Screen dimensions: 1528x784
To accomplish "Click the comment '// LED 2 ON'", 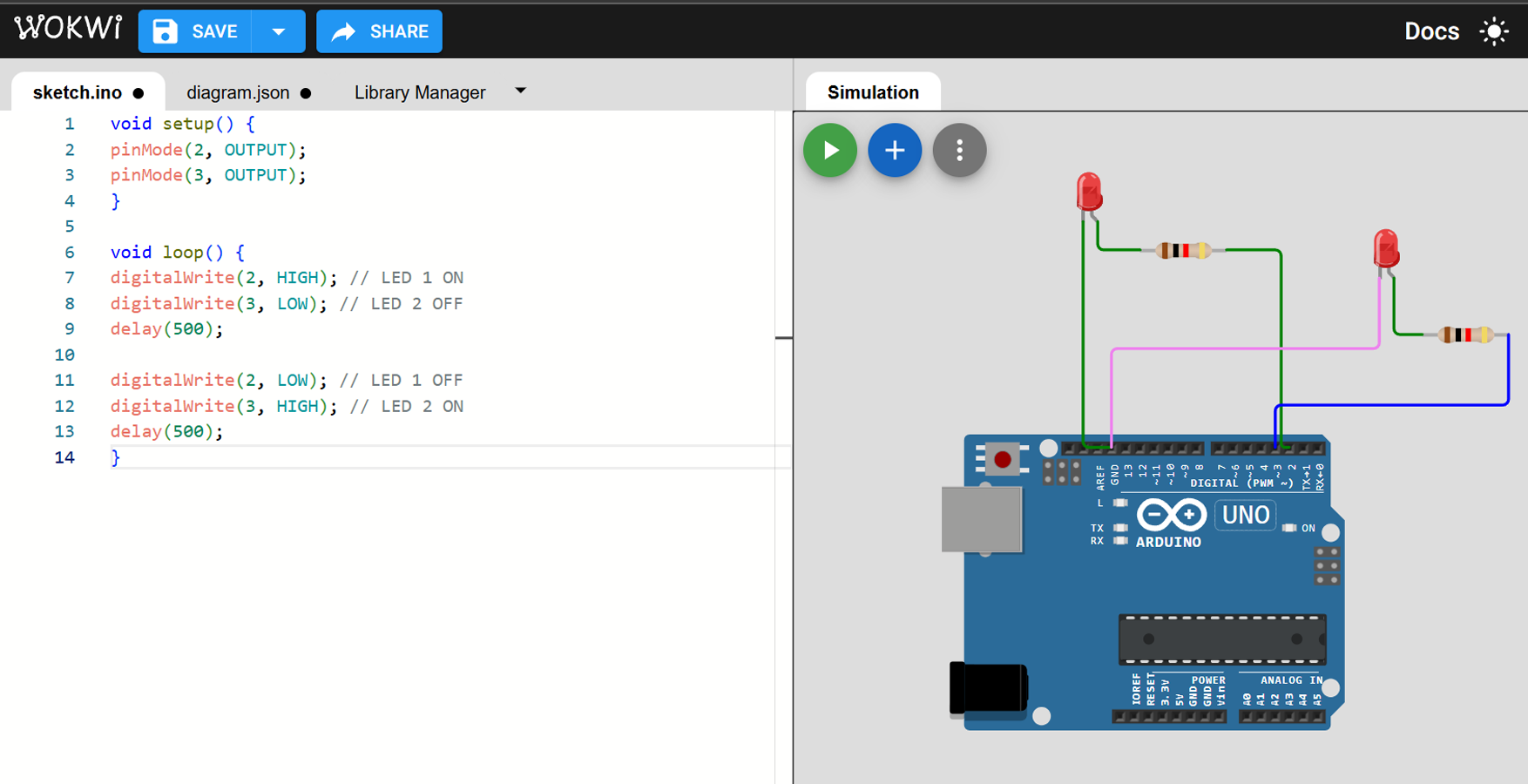I will click(x=407, y=406).
